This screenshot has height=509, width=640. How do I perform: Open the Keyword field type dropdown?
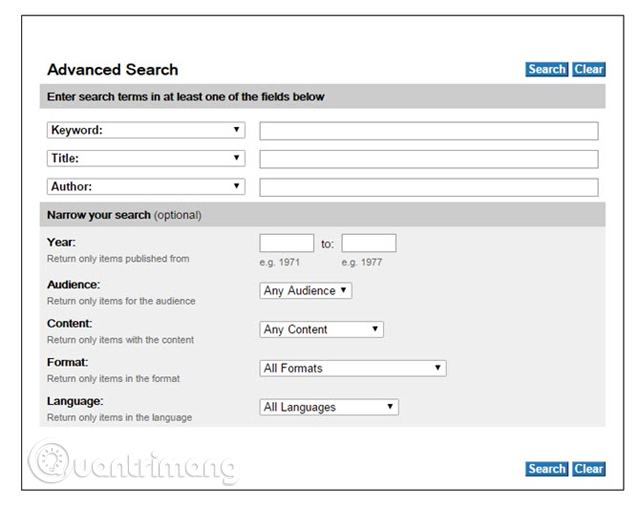(146, 130)
